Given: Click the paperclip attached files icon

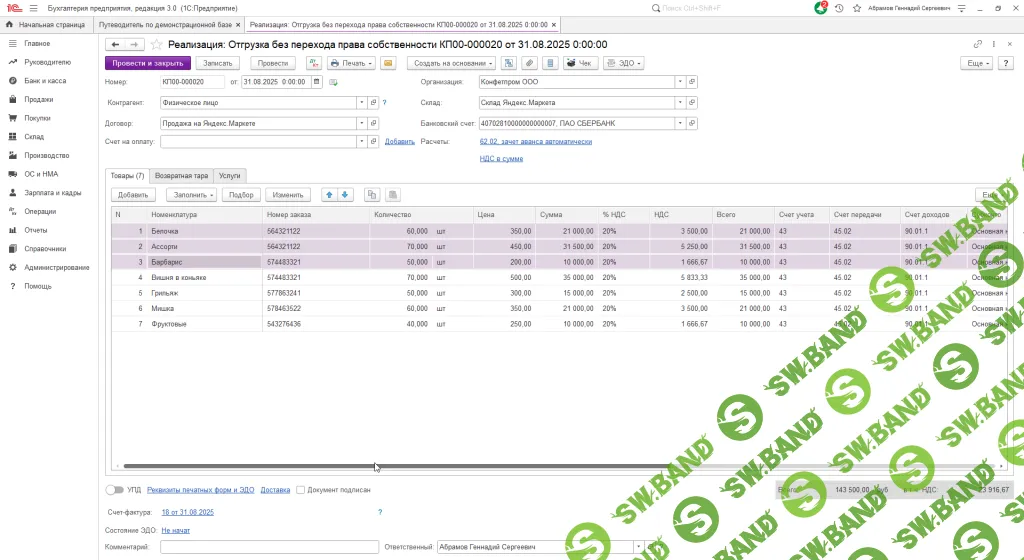Looking at the screenshot, I should pos(528,63).
